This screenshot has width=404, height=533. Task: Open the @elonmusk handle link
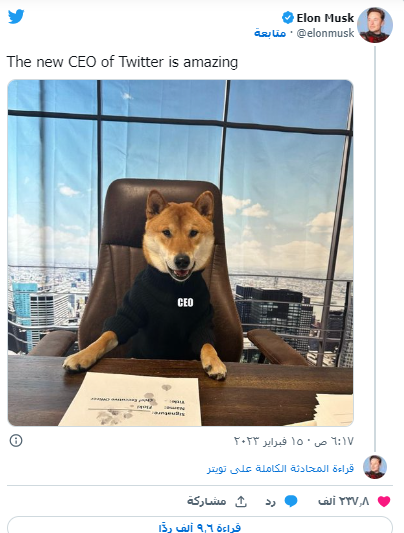325,33
